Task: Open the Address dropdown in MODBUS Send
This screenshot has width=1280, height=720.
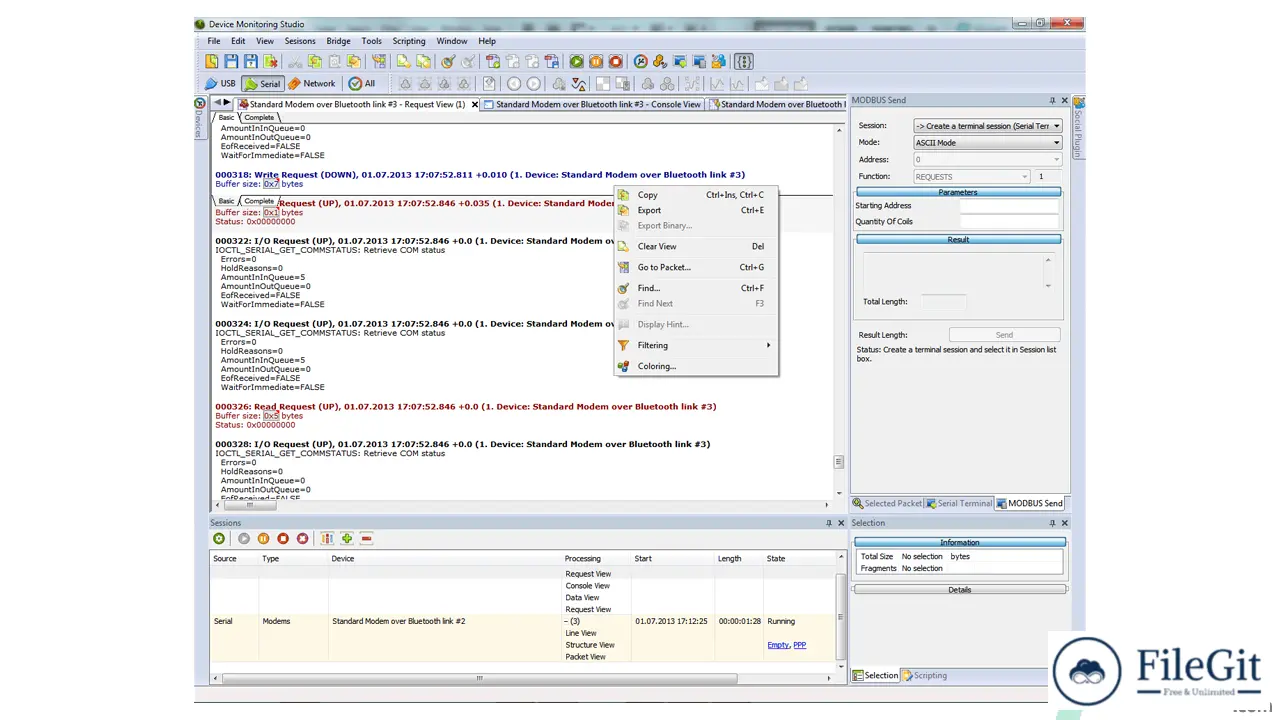Action: point(1056,160)
